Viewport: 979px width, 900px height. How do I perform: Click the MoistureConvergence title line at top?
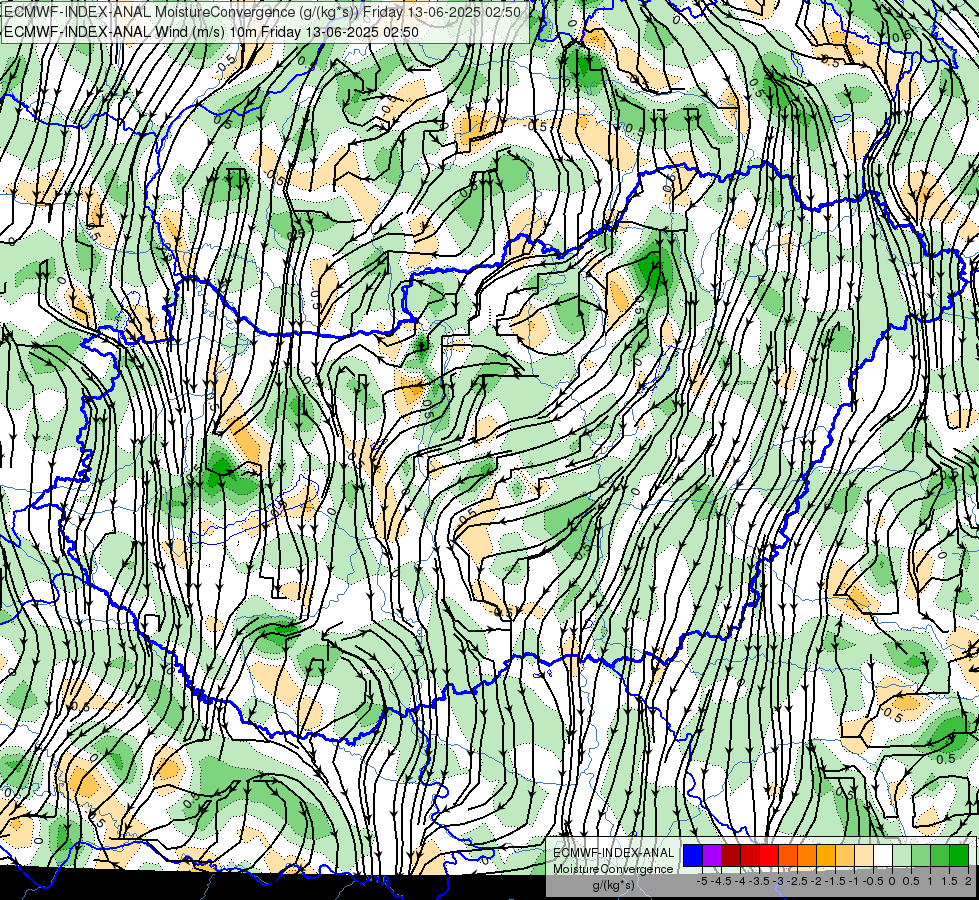tap(262, 11)
